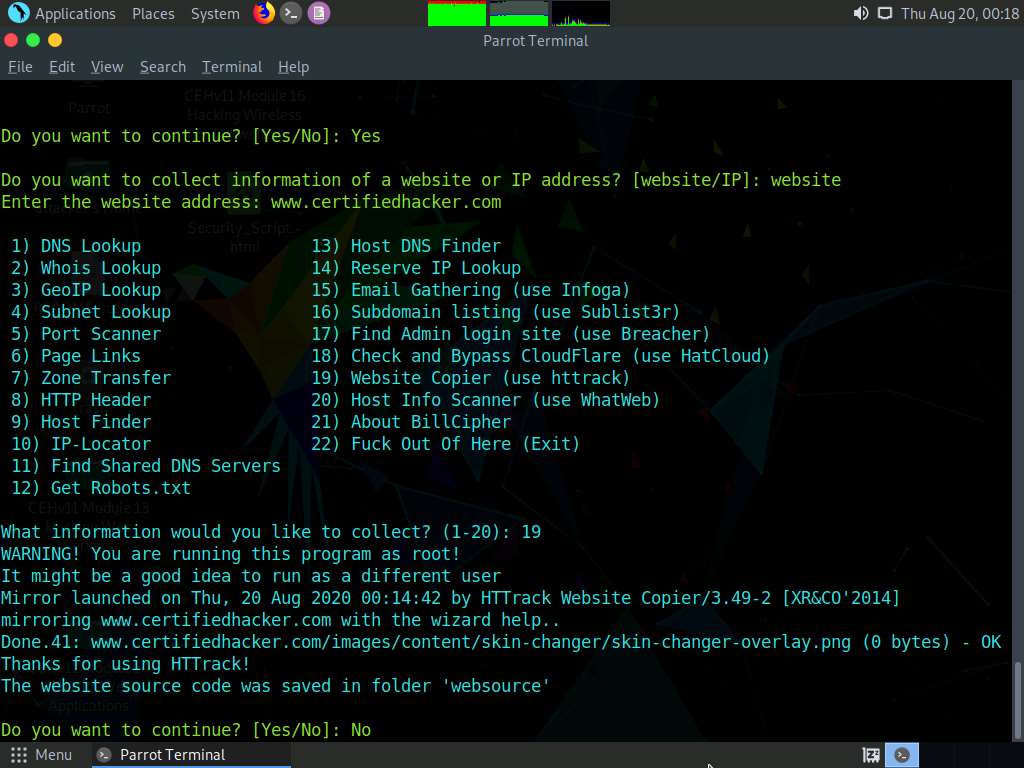Open the View menu in Parrot Terminal
This screenshot has height=768, width=1024.
pyautogui.click(x=107, y=67)
